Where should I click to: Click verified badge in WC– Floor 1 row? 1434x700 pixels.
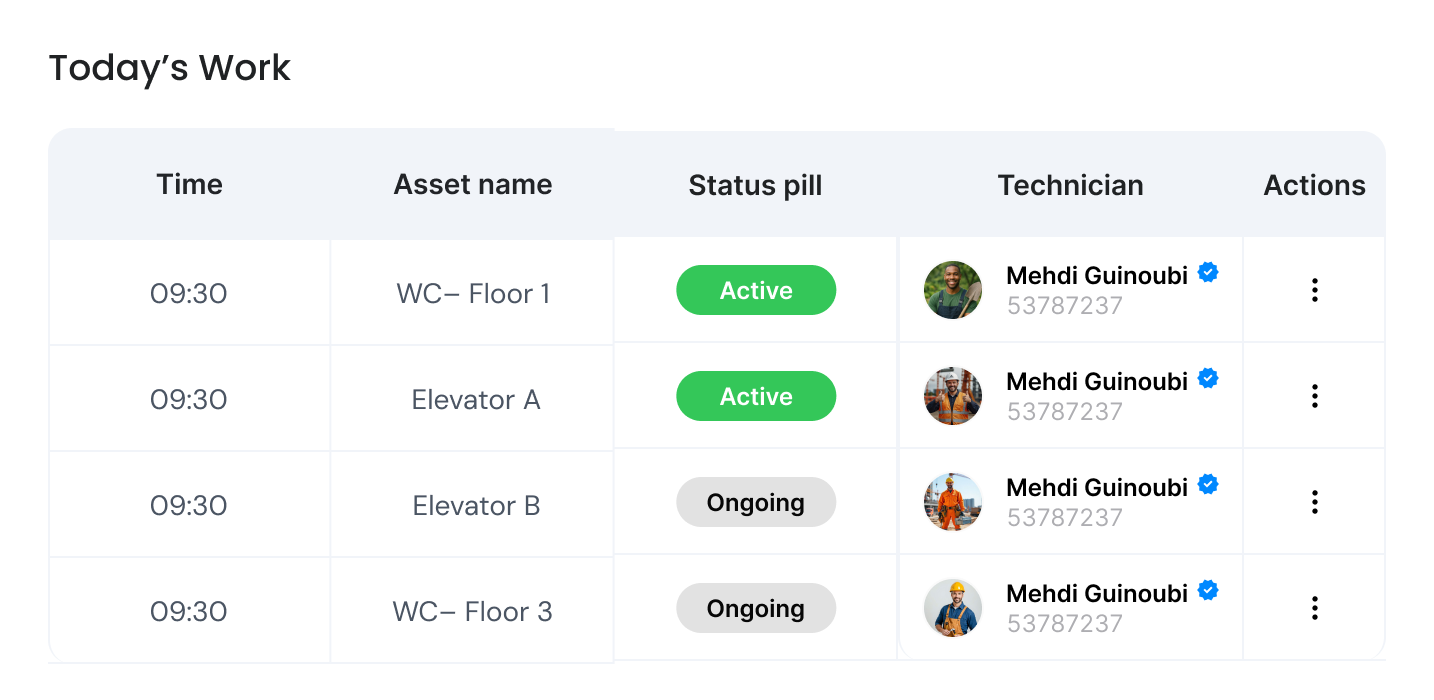1208,272
